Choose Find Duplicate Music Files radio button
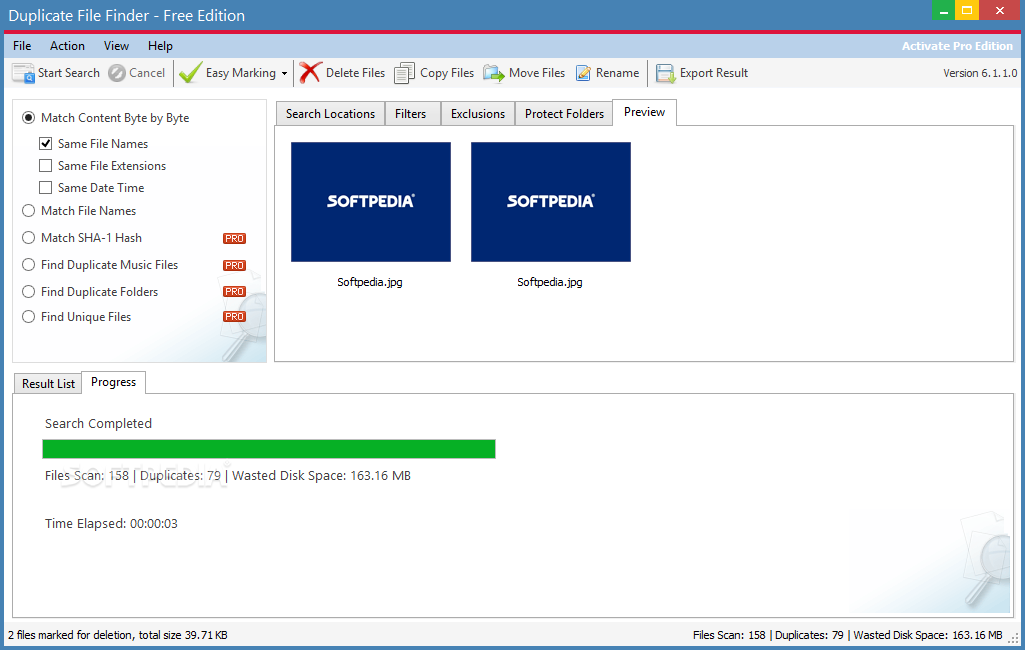1025x650 pixels. click(x=29, y=265)
